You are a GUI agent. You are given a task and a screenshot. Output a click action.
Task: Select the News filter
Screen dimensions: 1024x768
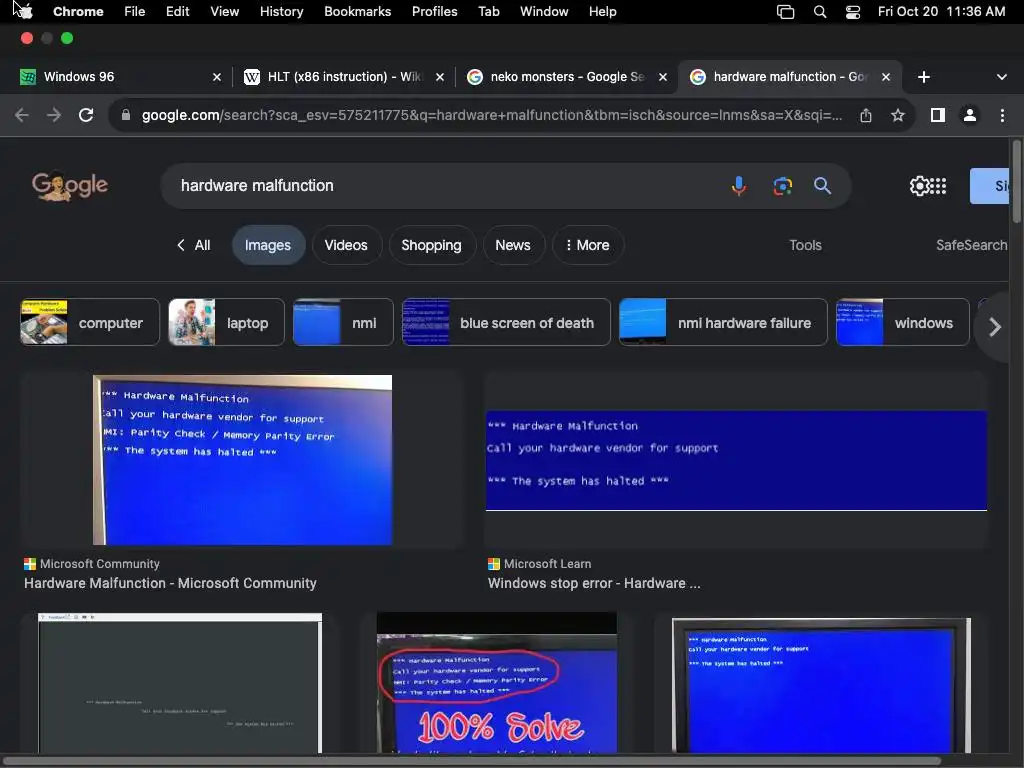tap(513, 246)
